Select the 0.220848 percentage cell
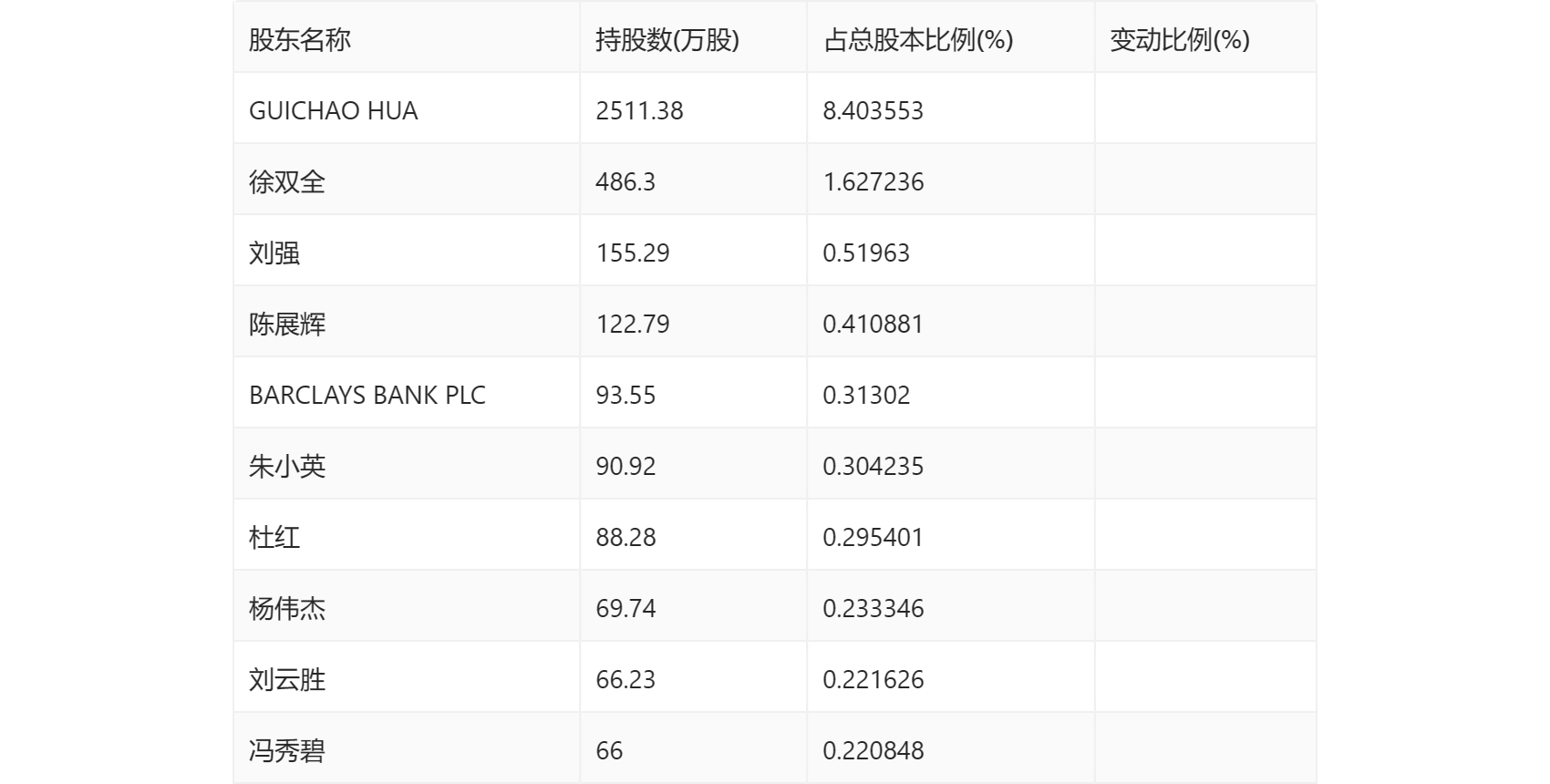Screen dimensions: 1550x784 873,751
